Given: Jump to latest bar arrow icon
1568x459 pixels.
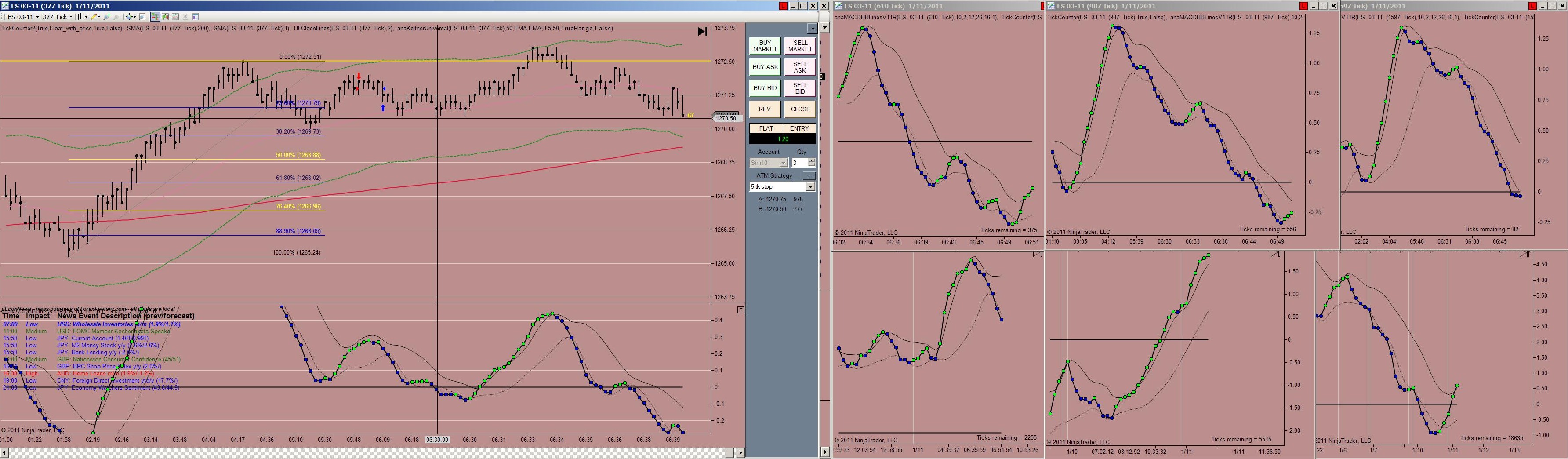Looking at the screenshot, I should coord(702,32).
